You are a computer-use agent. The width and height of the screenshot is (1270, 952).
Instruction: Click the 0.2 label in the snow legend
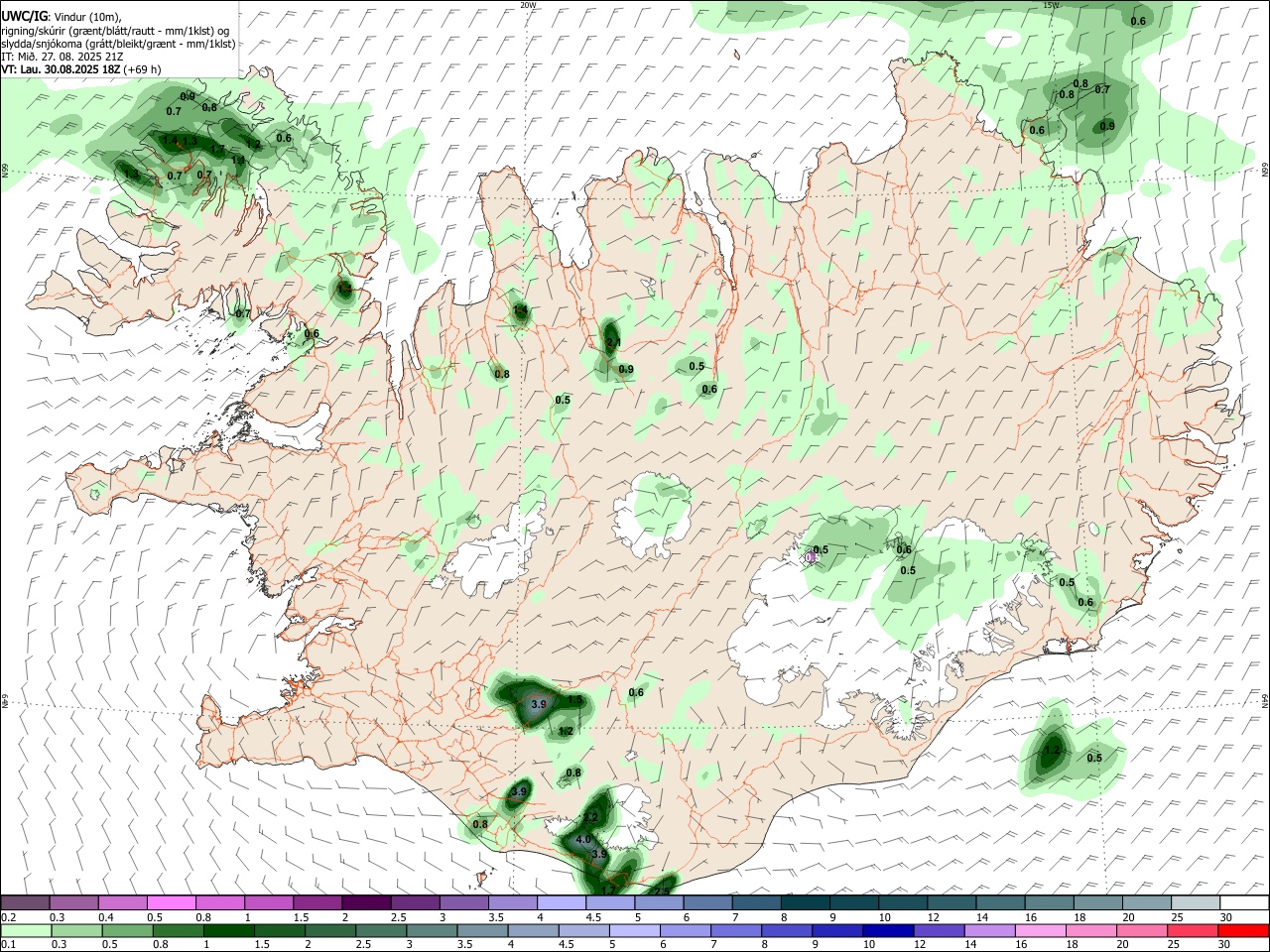(8, 917)
